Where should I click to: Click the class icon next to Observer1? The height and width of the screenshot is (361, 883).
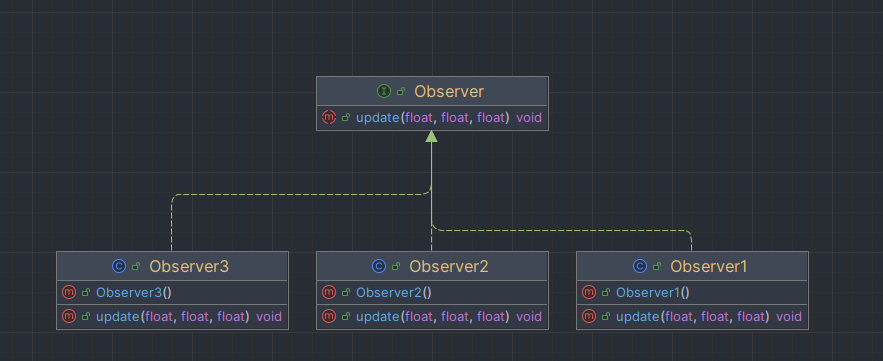640,266
